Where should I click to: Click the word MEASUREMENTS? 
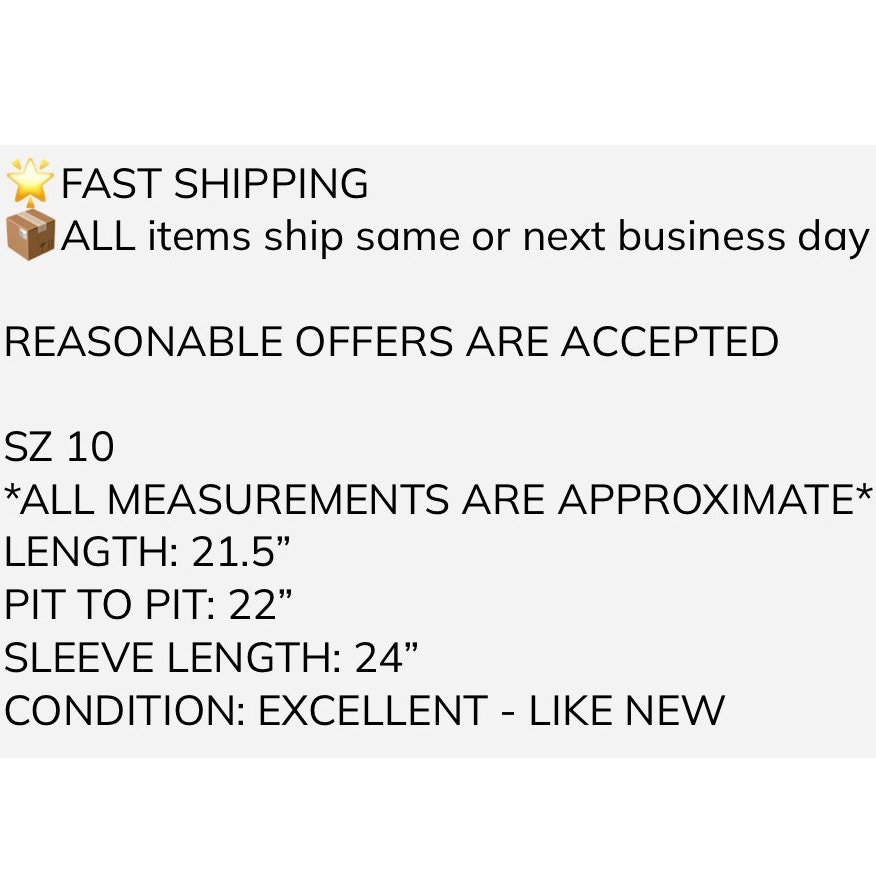pyautogui.click(x=278, y=499)
